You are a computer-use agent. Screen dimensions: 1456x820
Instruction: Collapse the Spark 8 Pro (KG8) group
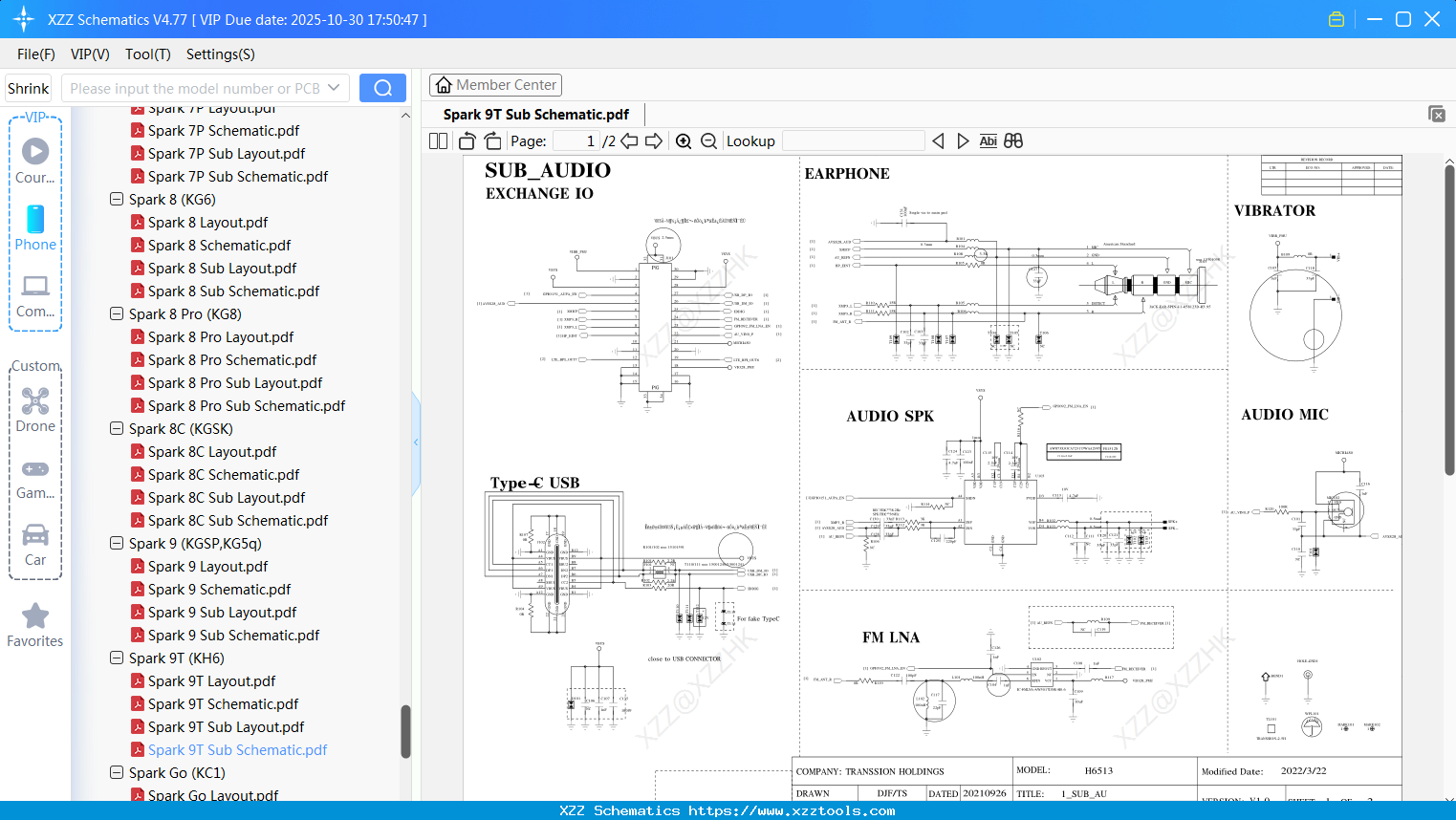tap(116, 313)
